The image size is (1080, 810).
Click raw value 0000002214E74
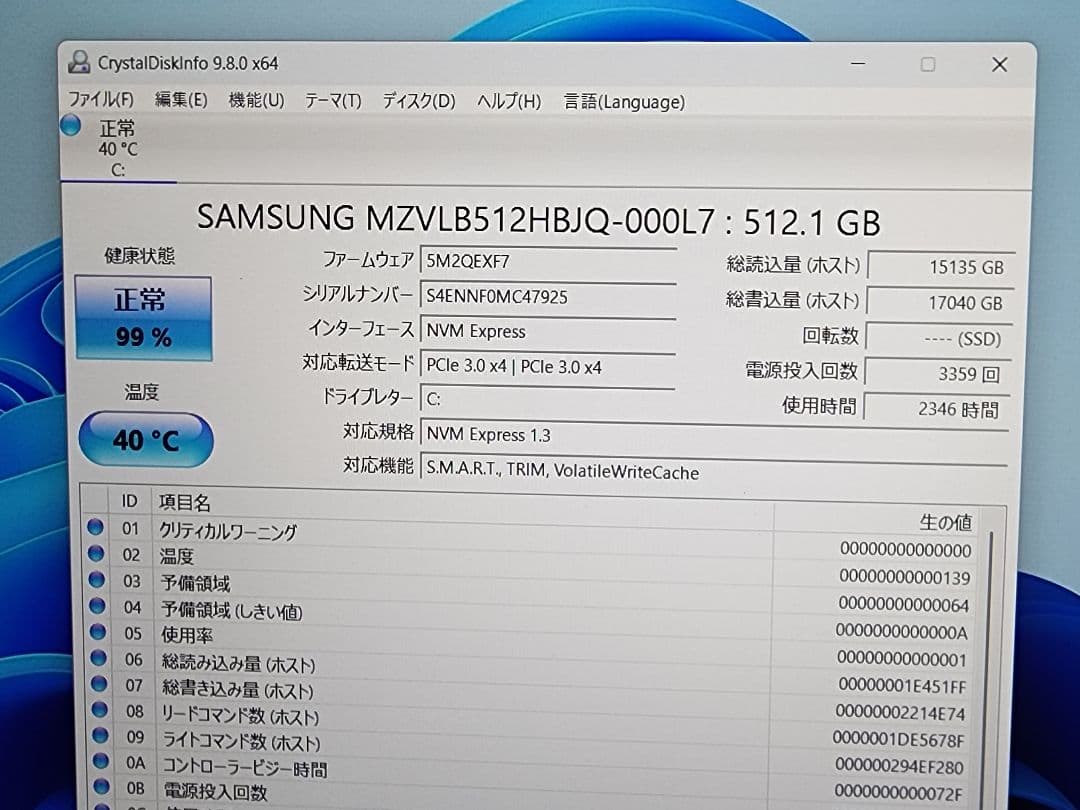(900, 713)
